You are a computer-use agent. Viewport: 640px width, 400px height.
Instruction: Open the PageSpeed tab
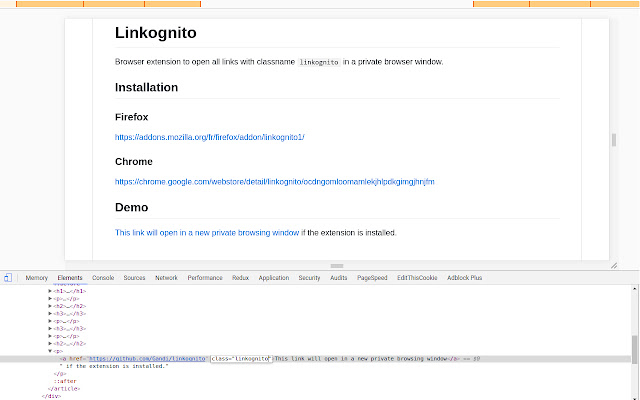click(372, 278)
